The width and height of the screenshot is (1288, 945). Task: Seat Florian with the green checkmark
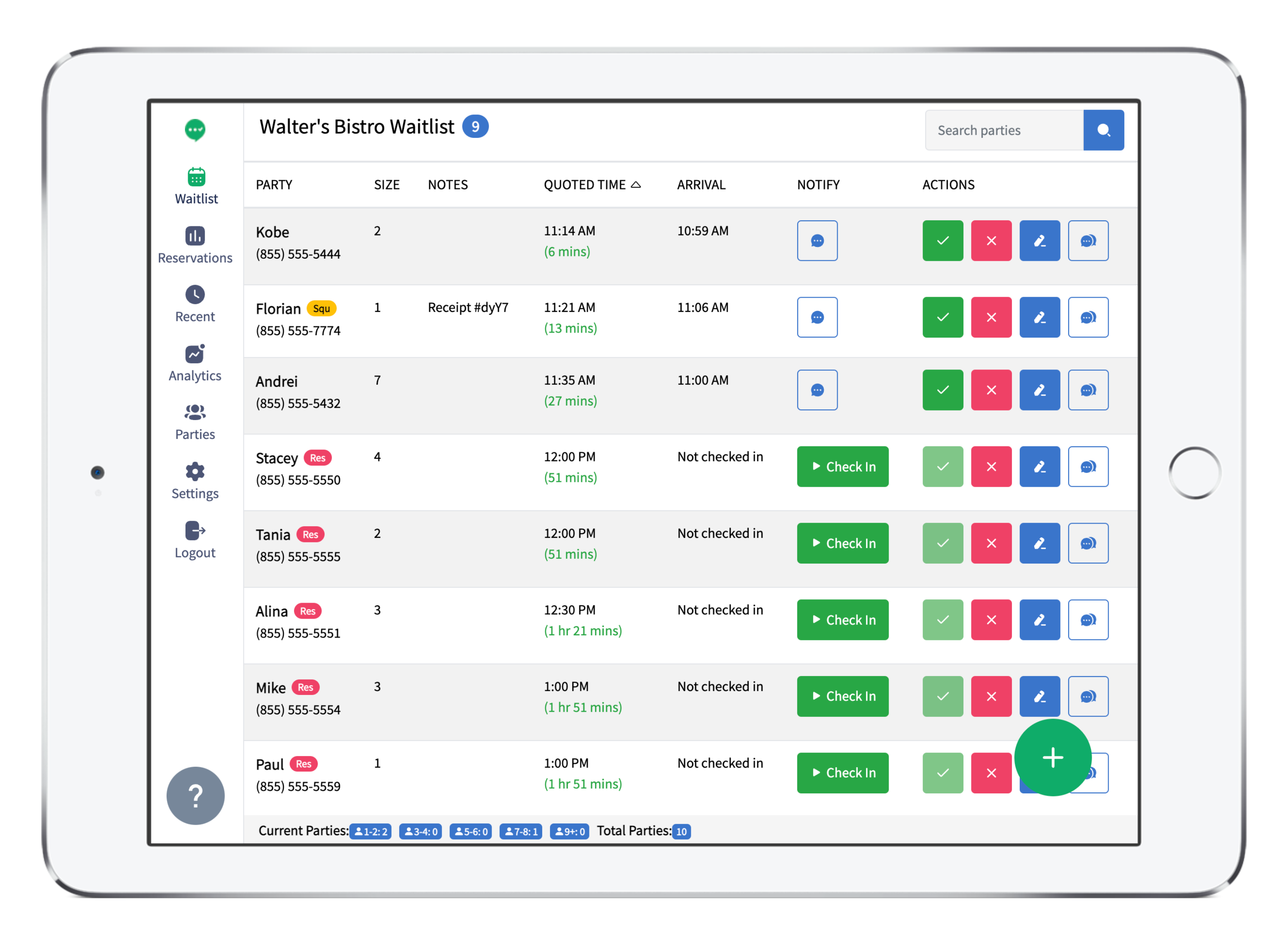pos(943,317)
